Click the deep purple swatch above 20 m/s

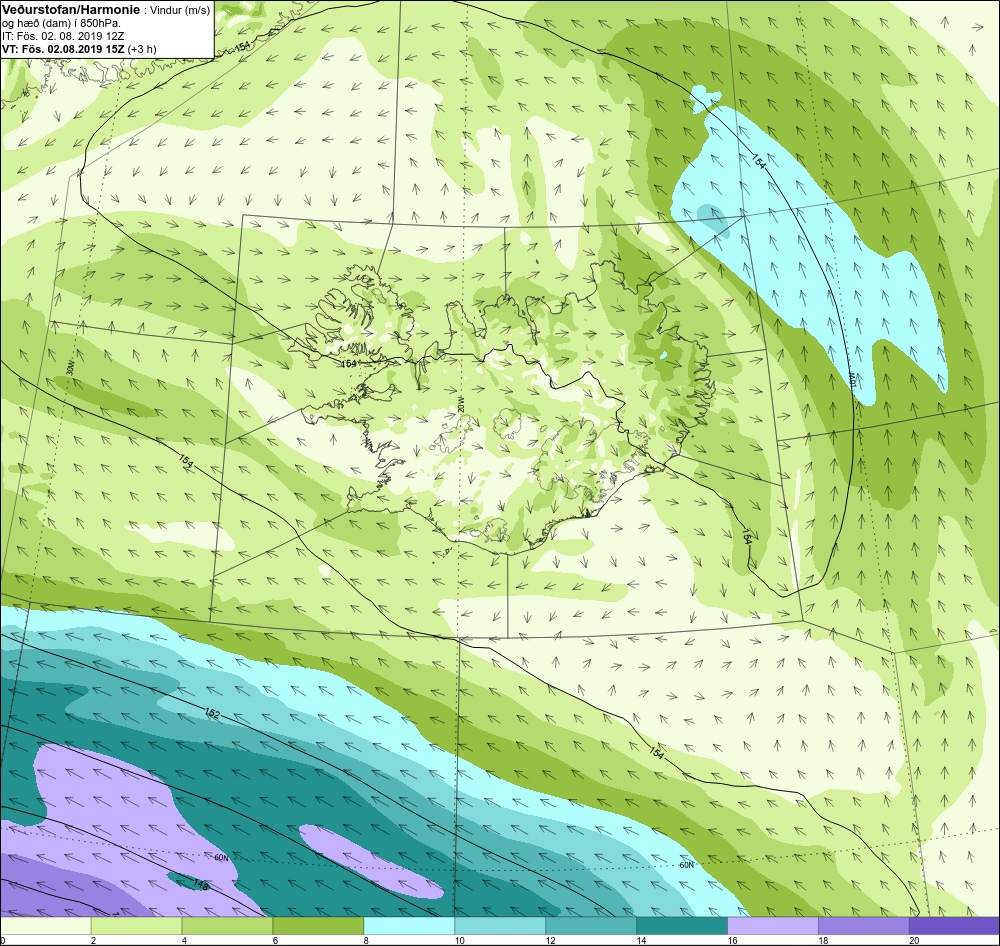point(954,925)
